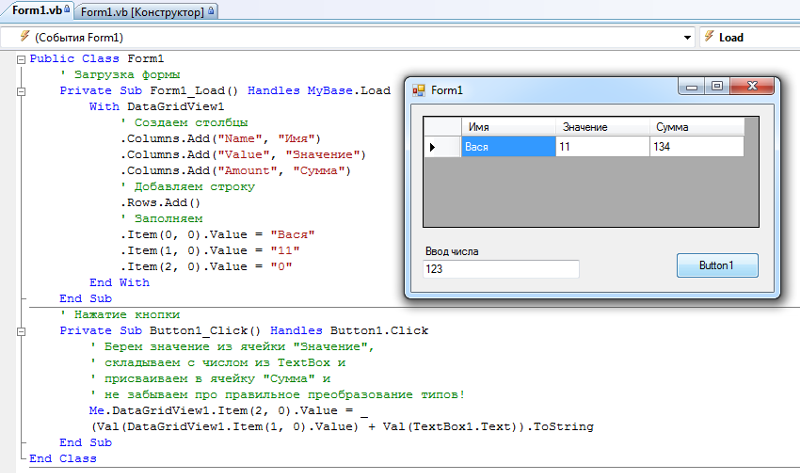Click the Form1 window title icon
Screen dimensions: 800x473
click(419, 90)
